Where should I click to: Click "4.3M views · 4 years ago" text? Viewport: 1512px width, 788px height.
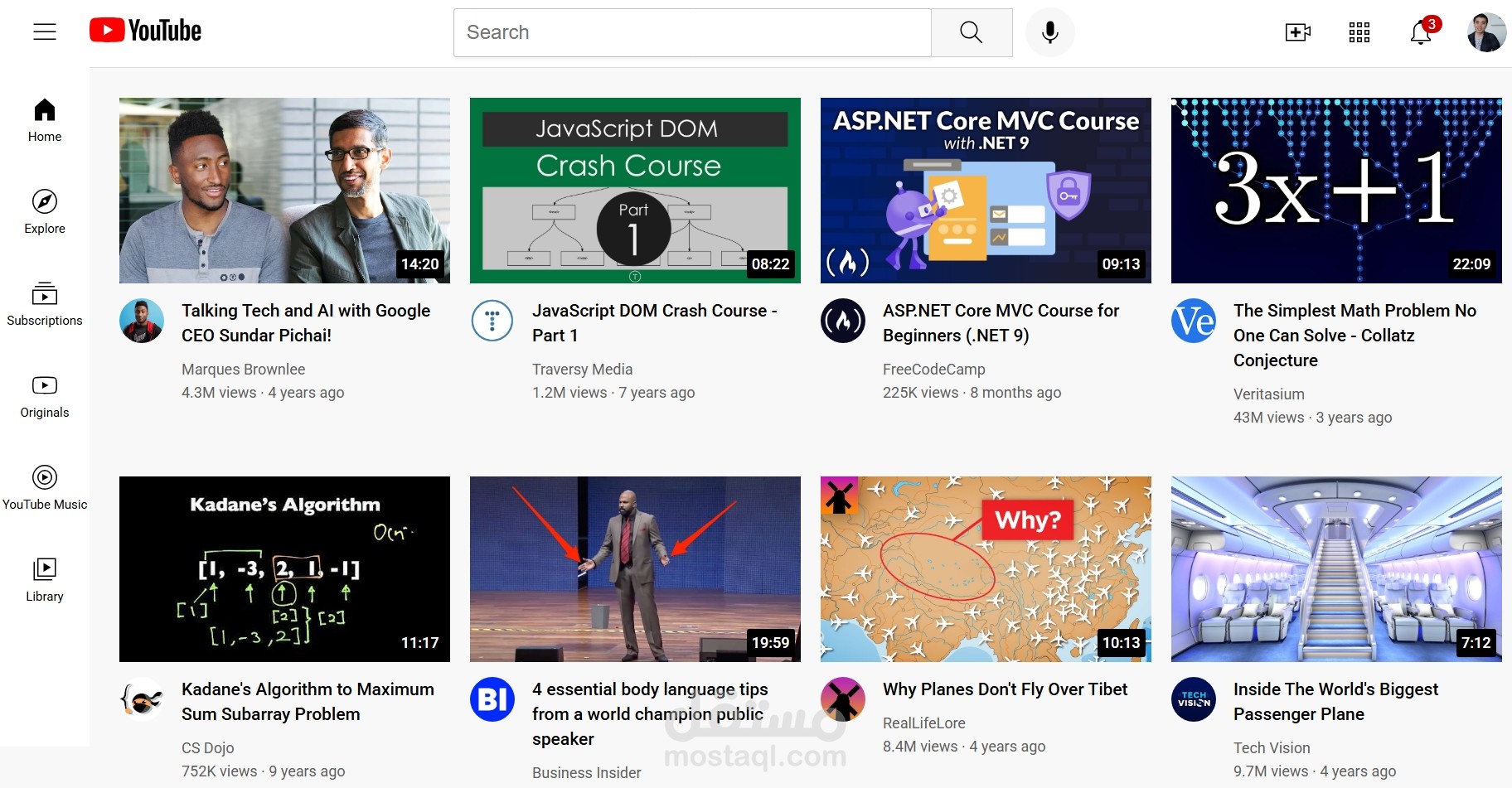(x=263, y=393)
